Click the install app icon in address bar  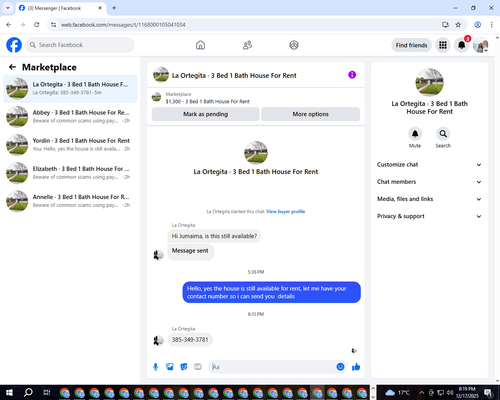[x=445, y=25]
